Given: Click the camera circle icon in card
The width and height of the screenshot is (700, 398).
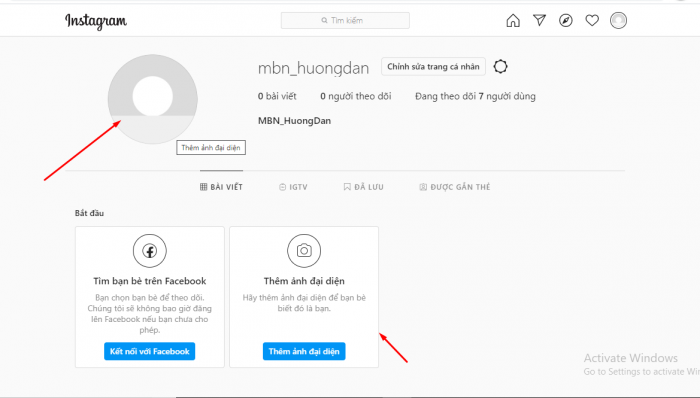Looking at the screenshot, I should coord(304,251).
